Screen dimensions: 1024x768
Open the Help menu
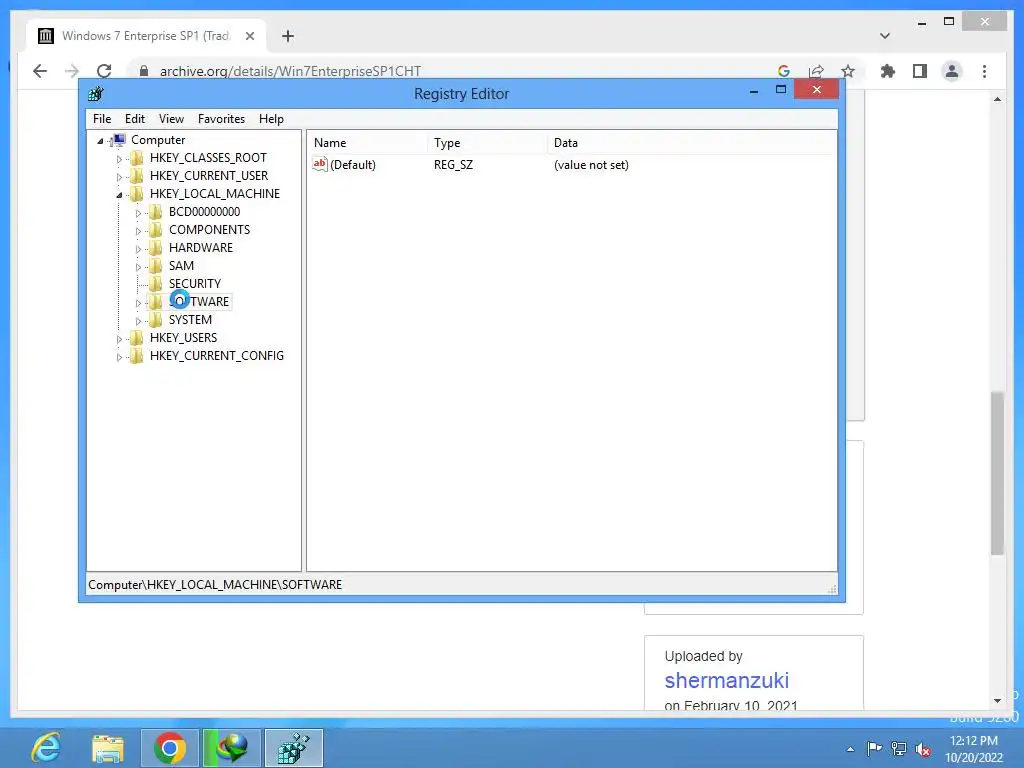coord(271,119)
